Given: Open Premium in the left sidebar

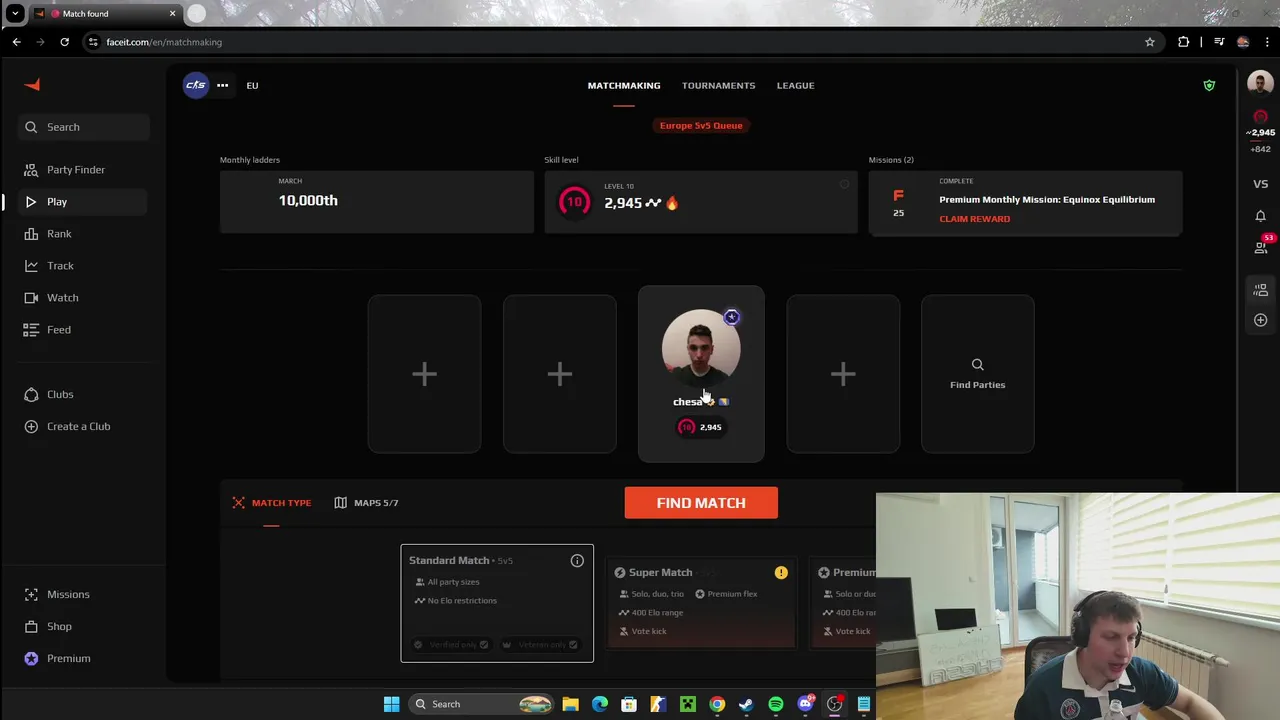Looking at the screenshot, I should [x=83, y=658].
